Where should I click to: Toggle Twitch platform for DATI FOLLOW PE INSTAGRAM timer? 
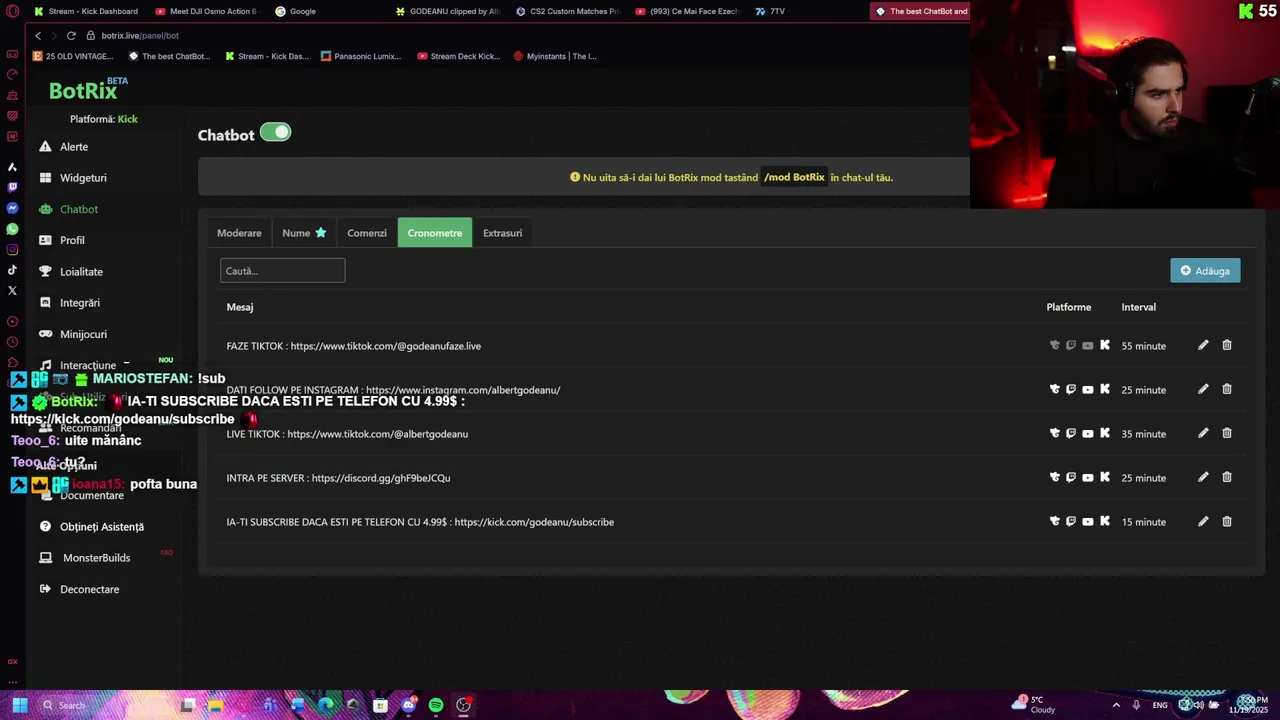pyautogui.click(x=1071, y=389)
